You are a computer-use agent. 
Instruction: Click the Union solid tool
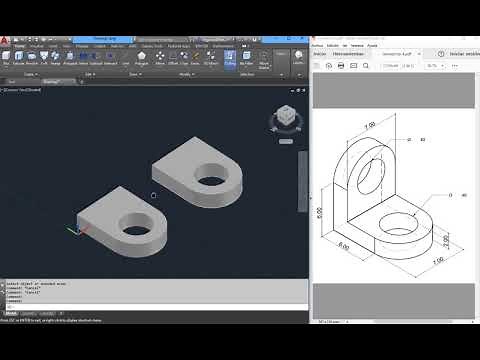tap(83, 57)
